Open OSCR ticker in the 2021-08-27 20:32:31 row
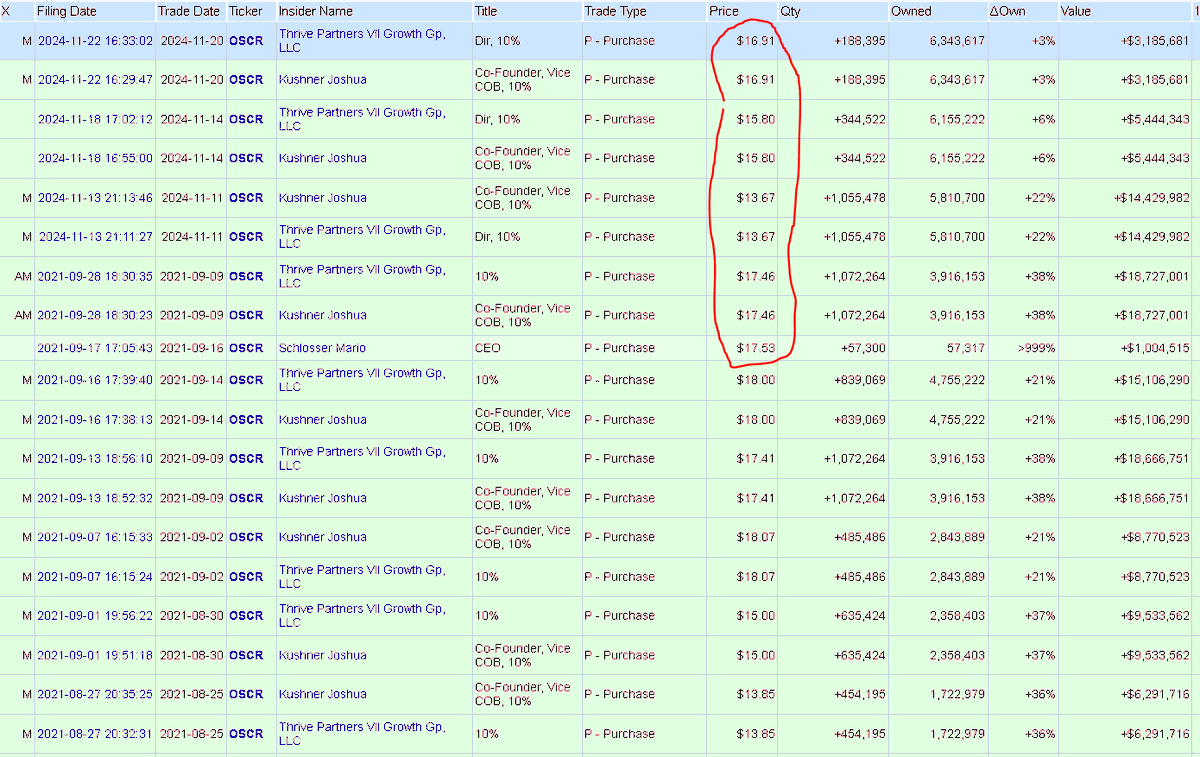This screenshot has width=1200, height=757. point(246,734)
